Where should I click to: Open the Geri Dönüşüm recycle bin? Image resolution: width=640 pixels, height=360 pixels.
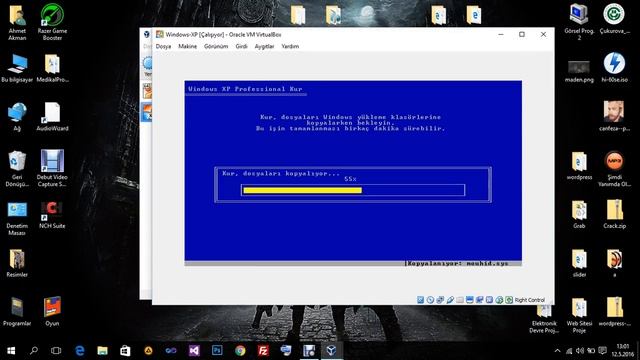[x=17, y=169]
